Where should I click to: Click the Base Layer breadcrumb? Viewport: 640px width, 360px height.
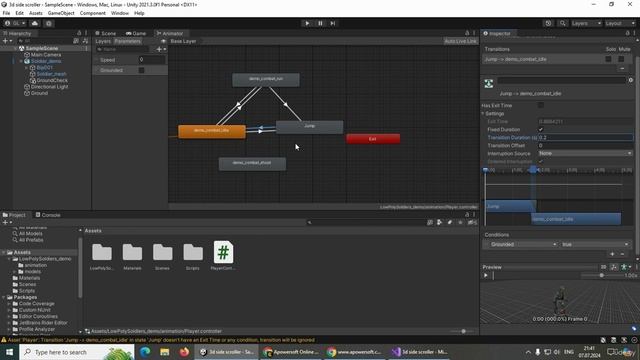(183, 41)
